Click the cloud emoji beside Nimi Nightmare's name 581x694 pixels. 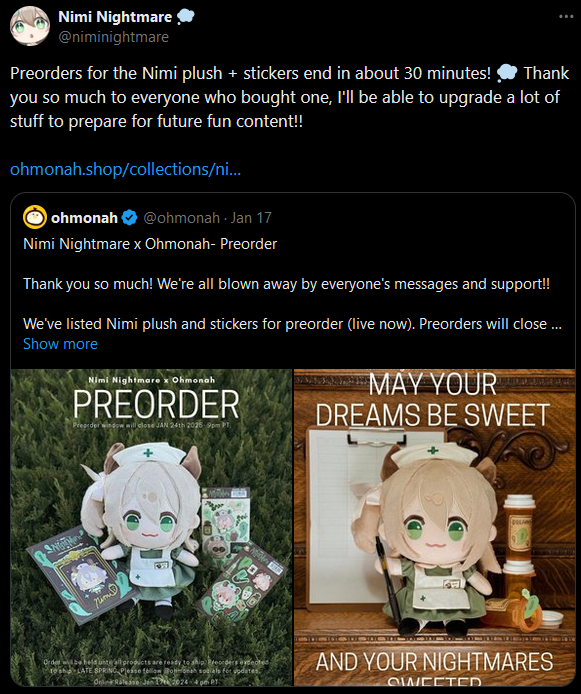[185, 17]
